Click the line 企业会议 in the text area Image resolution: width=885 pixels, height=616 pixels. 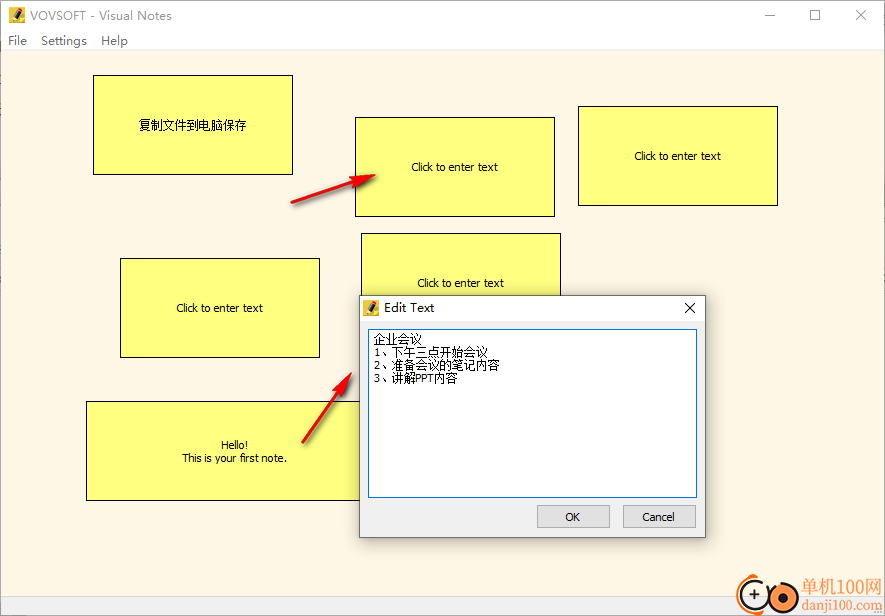(x=398, y=340)
